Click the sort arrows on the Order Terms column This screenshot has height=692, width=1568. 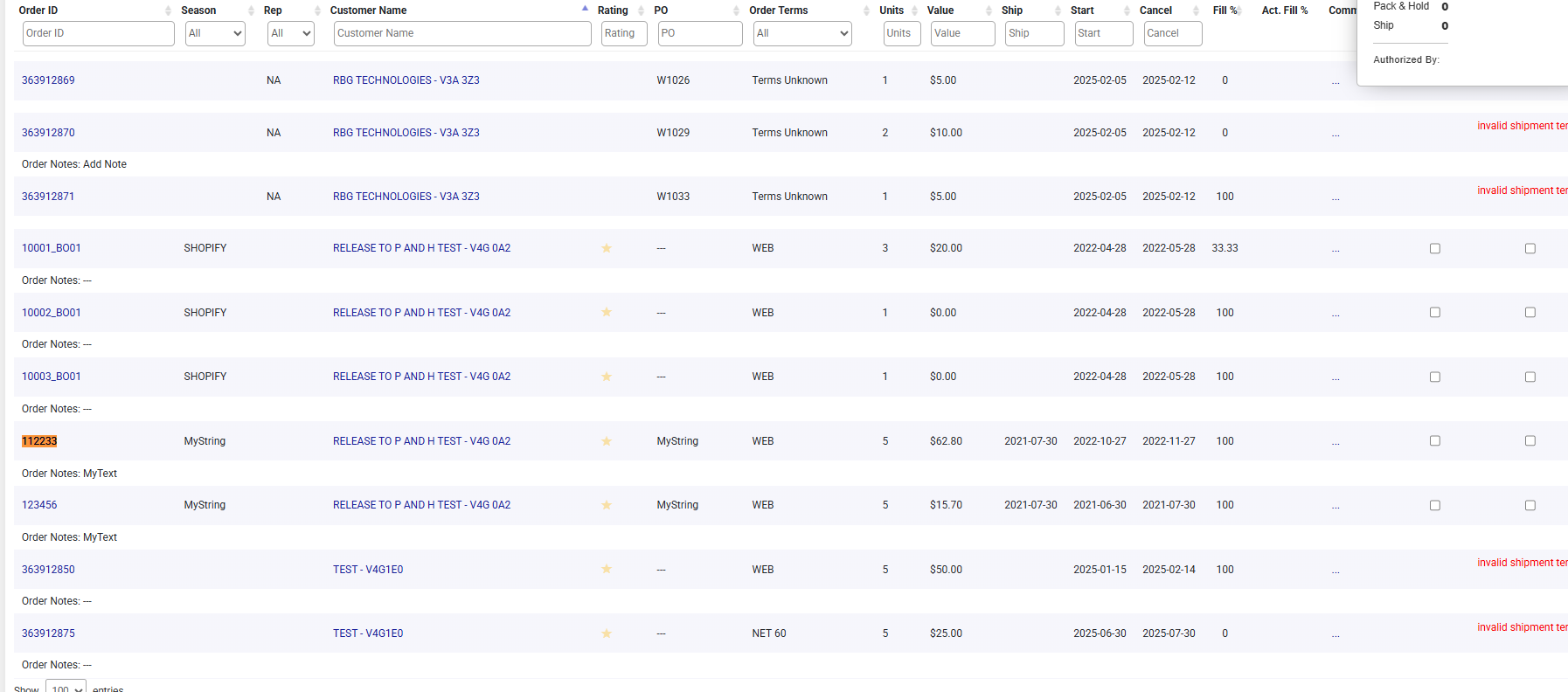click(x=866, y=10)
